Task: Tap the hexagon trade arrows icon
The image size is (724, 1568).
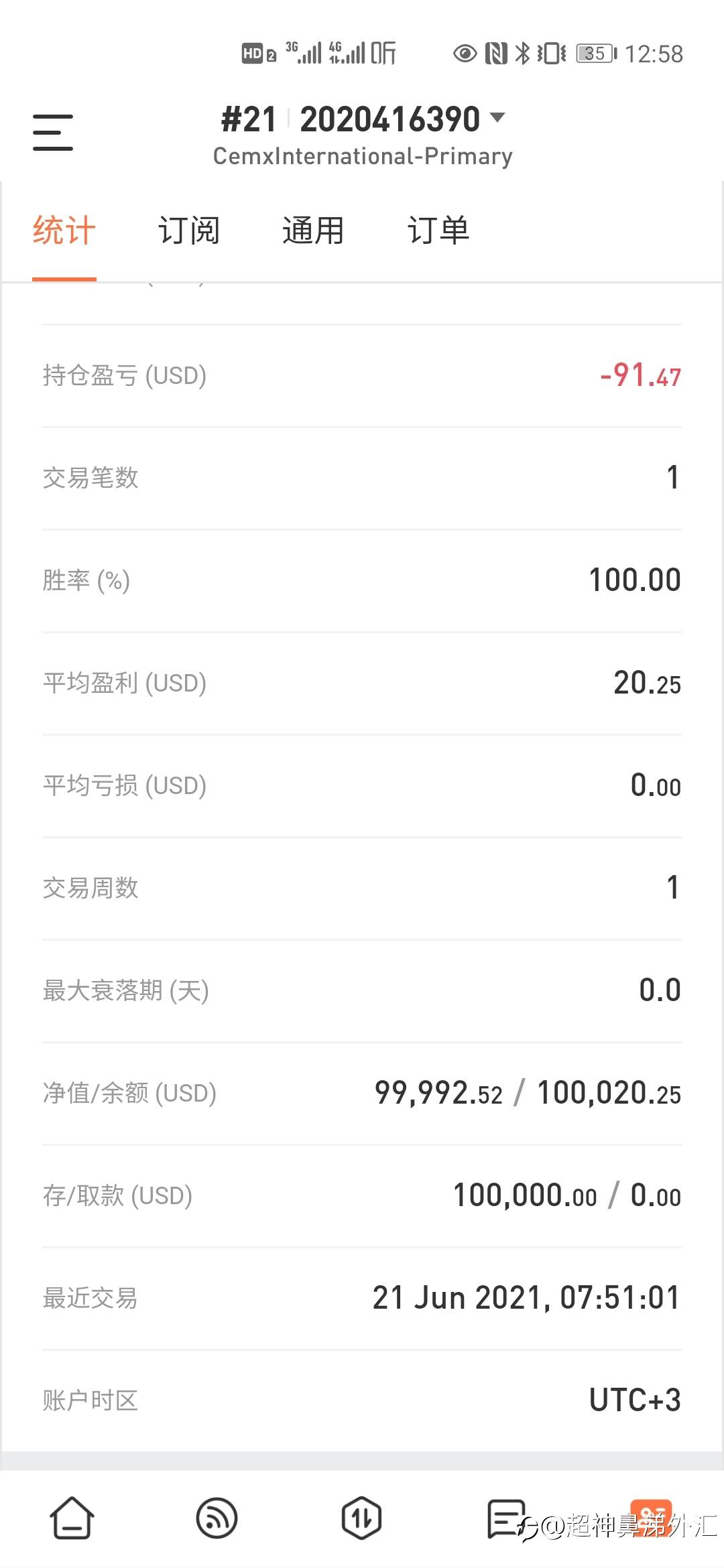Action: coord(361,1518)
